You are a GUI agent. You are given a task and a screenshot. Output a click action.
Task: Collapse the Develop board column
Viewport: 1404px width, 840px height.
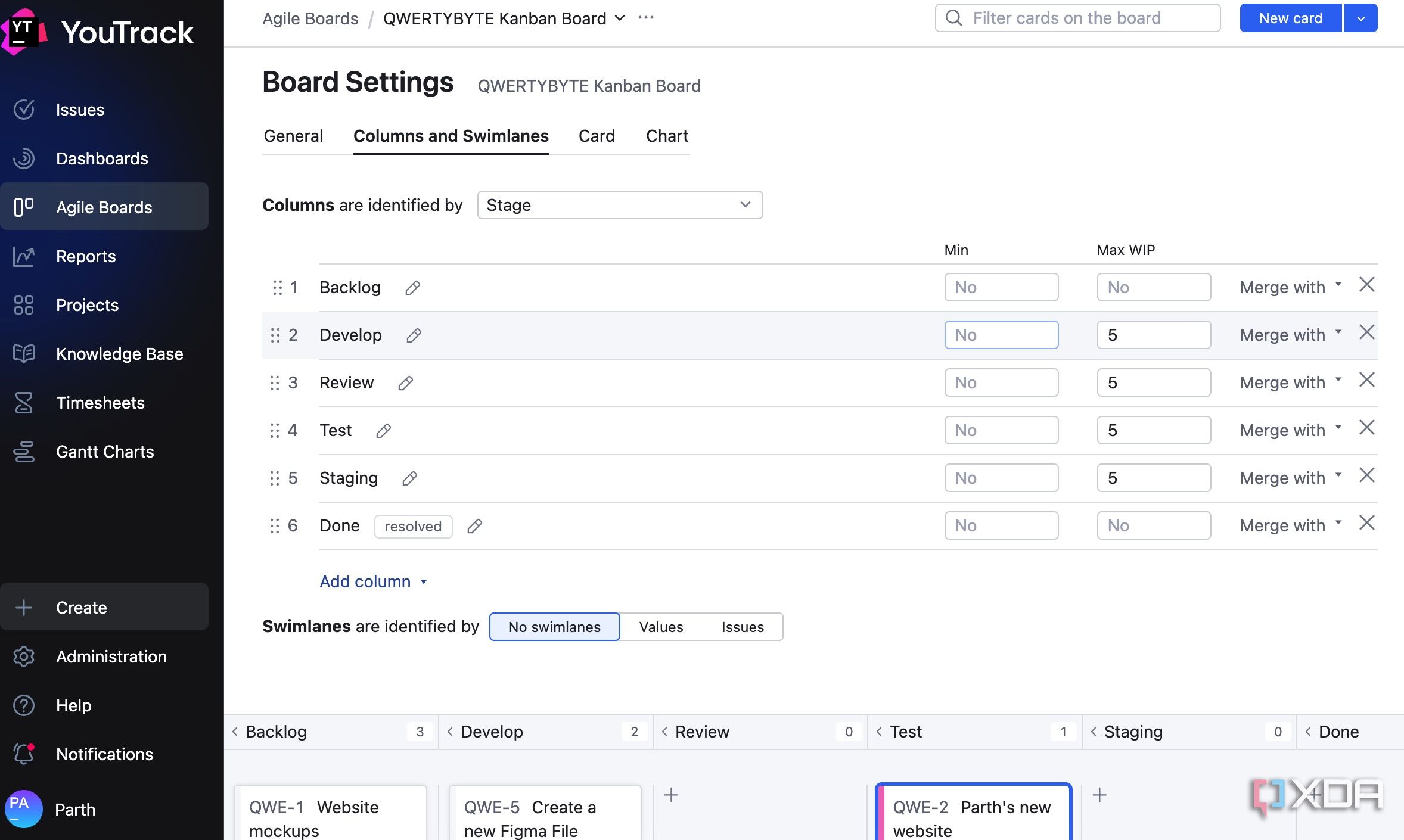pos(450,732)
